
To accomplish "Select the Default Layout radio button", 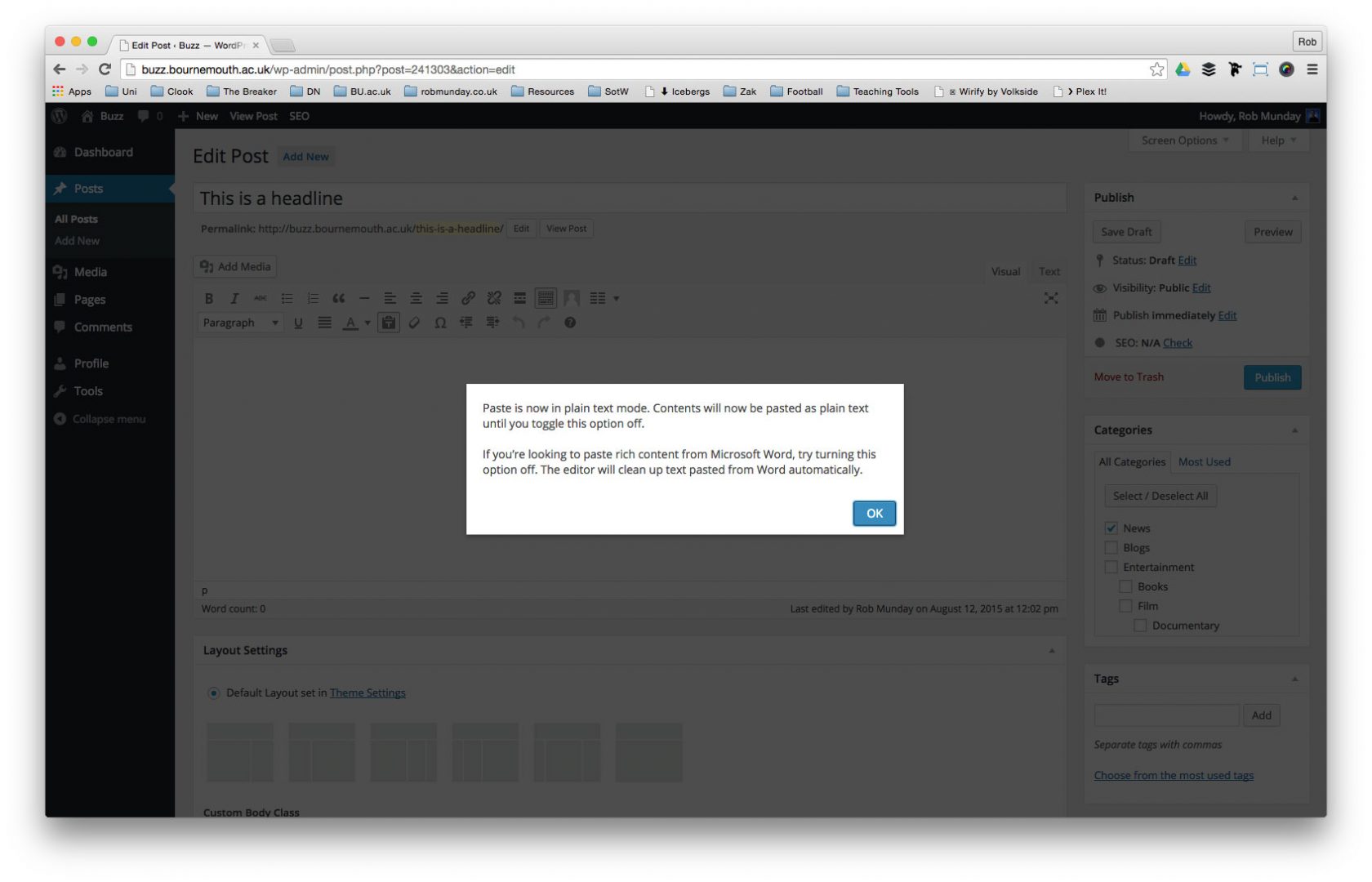I will pos(213,693).
